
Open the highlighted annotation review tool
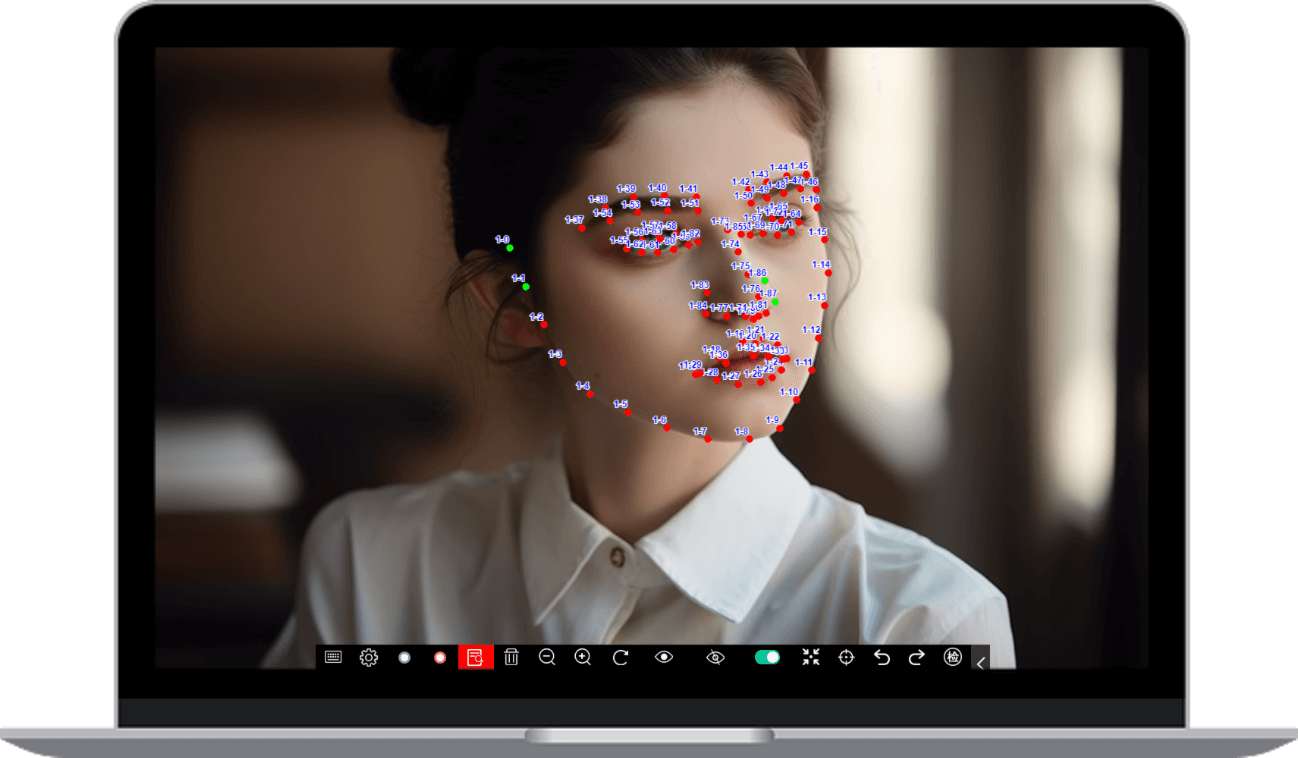point(476,657)
